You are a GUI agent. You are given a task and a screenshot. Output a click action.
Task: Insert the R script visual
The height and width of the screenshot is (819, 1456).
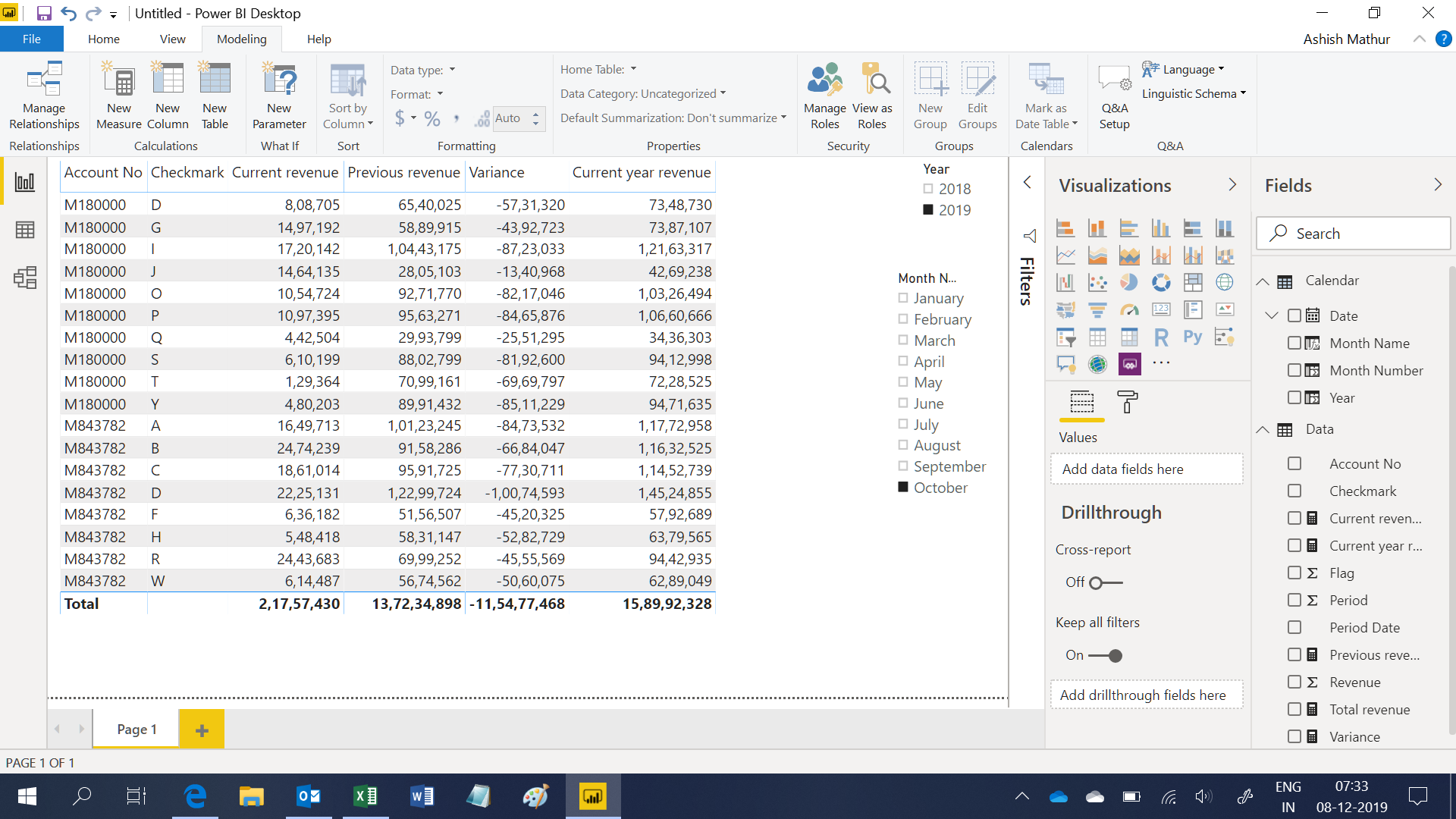[1161, 337]
